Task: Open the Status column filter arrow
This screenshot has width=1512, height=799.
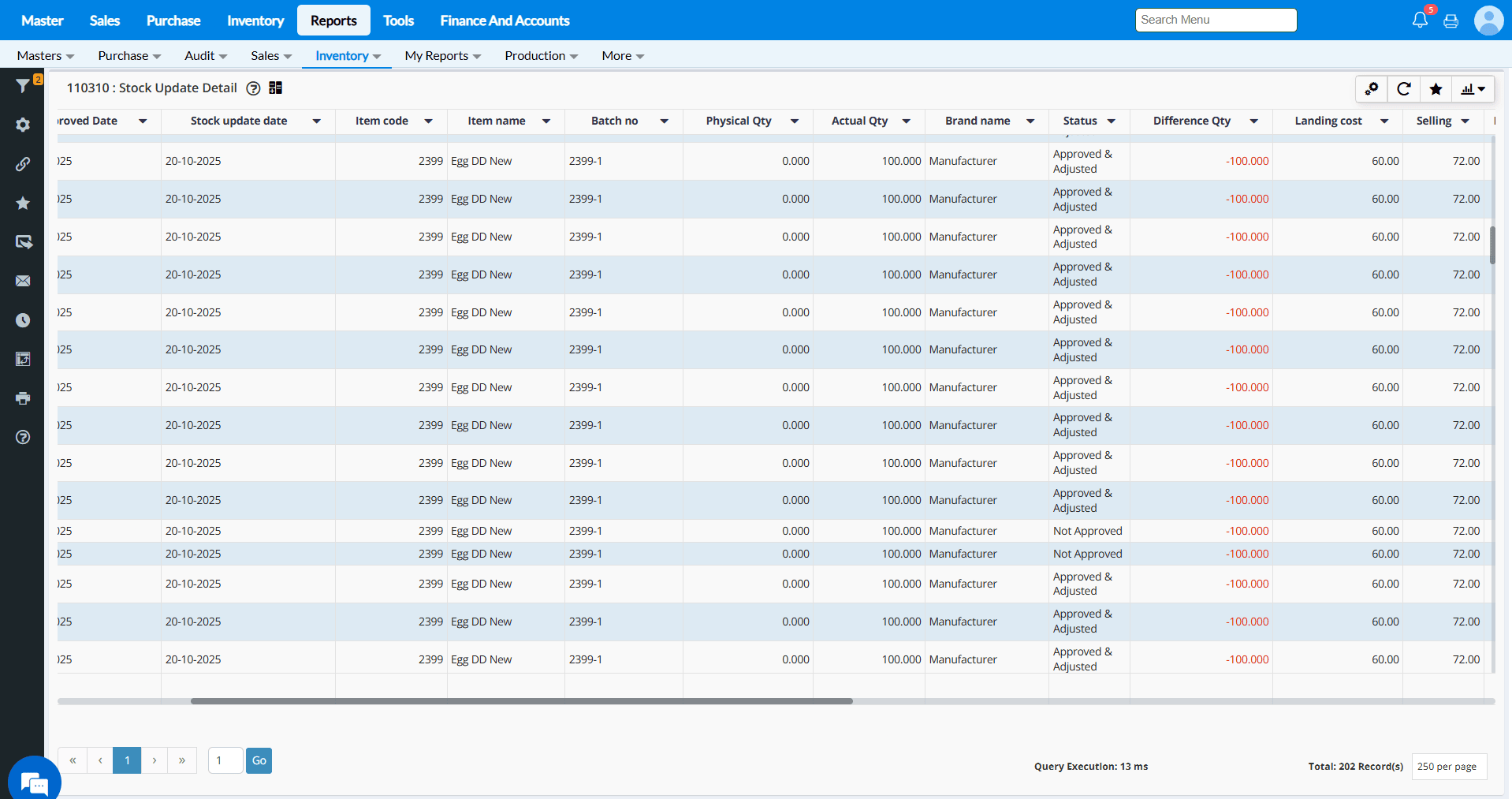Action: pos(1112,121)
